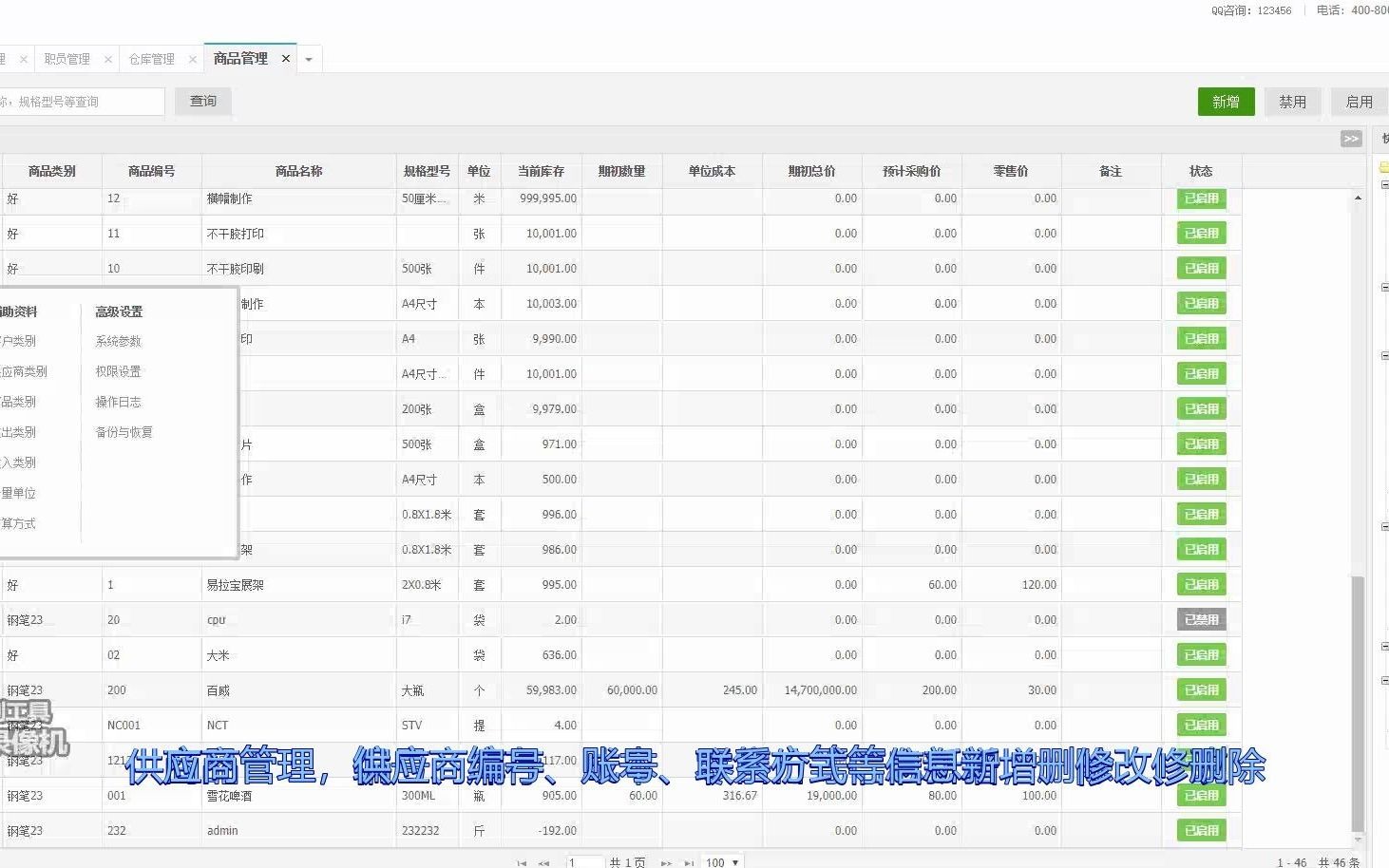
Task: Close the 商品管理 tab
Action: tap(285, 59)
